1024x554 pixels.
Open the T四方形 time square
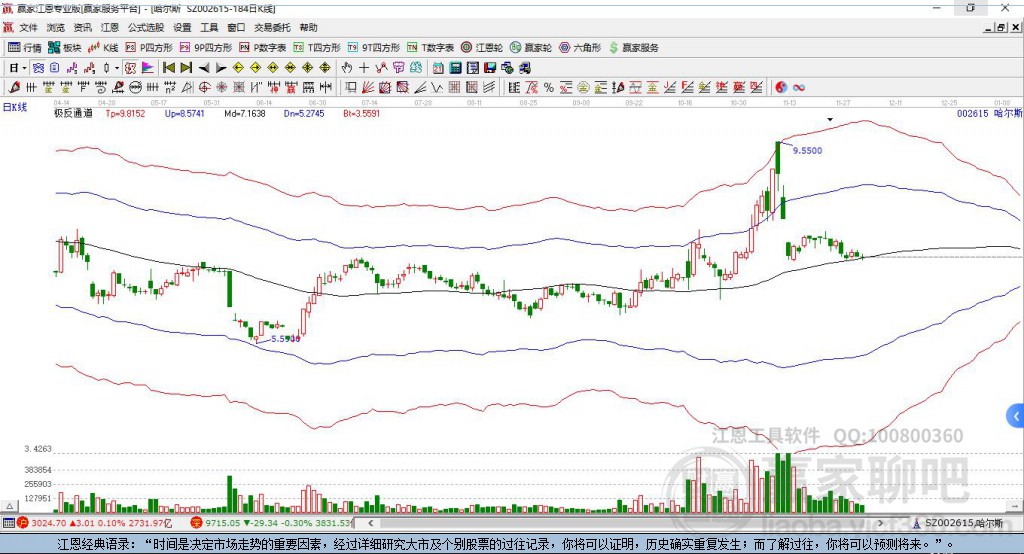[317, 48]
